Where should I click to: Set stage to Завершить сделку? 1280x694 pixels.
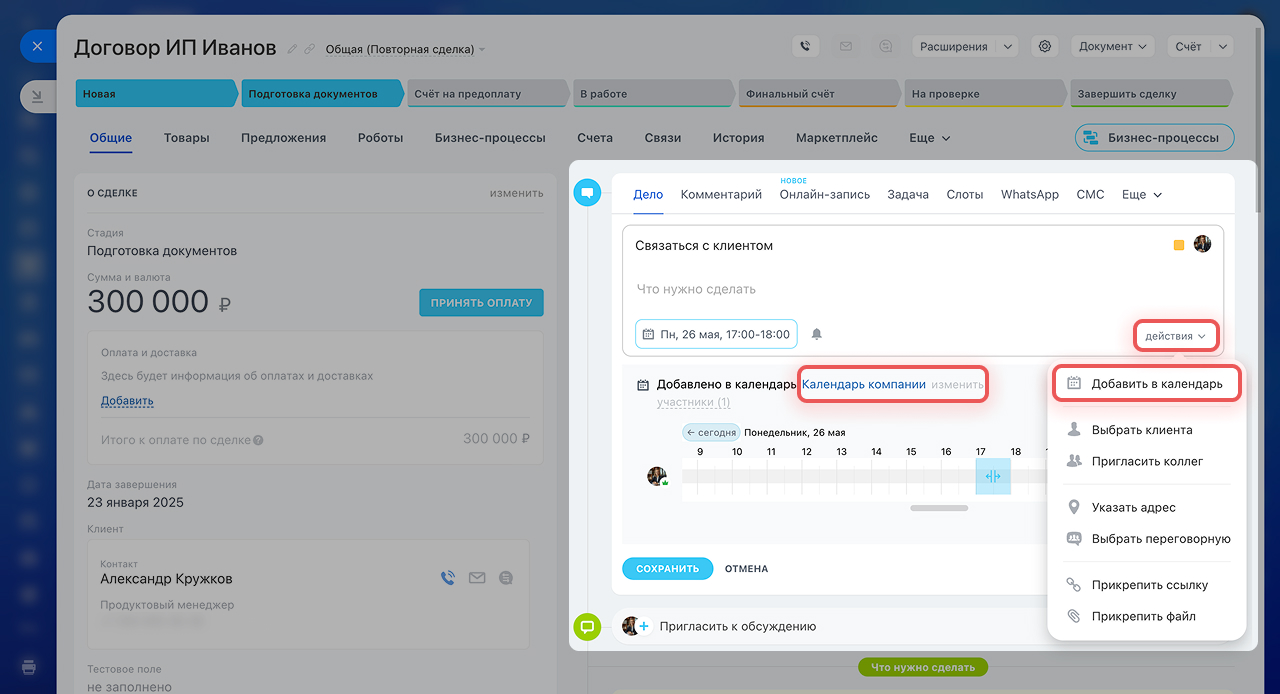[x=1149, y=94]
